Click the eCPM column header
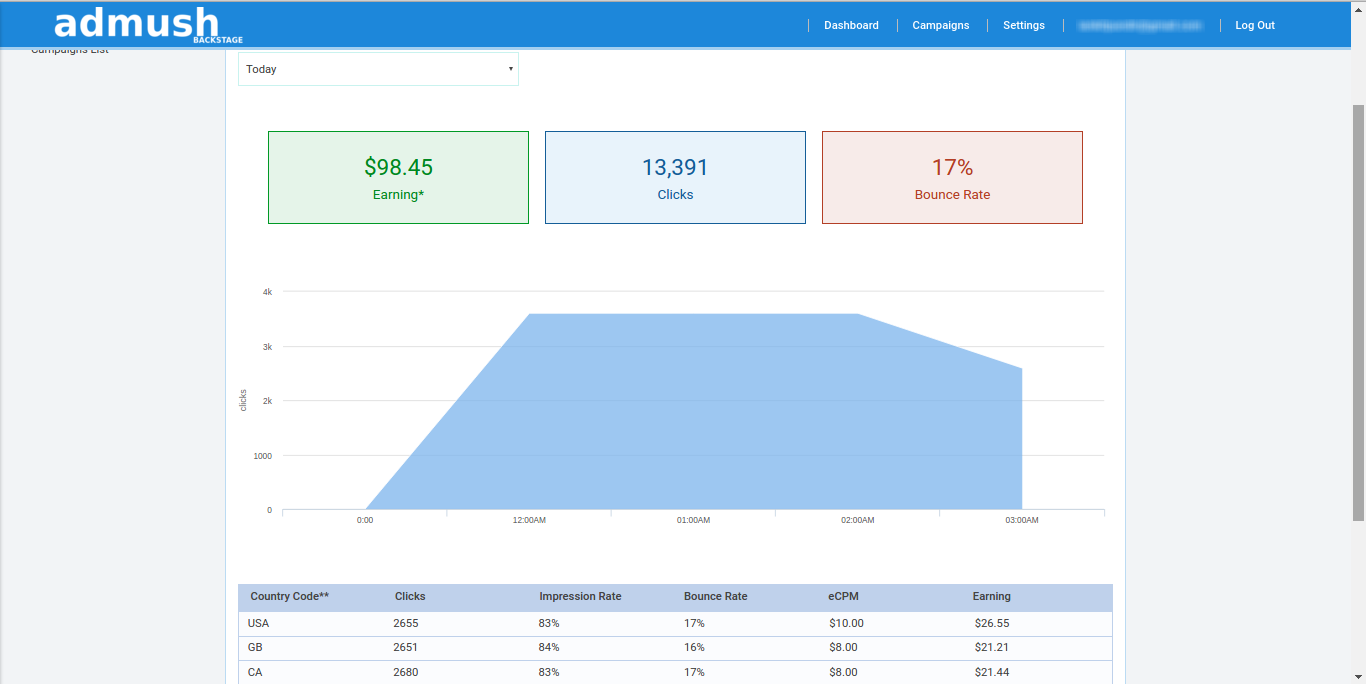The image size is (1366, 684). tap(843, 596)
